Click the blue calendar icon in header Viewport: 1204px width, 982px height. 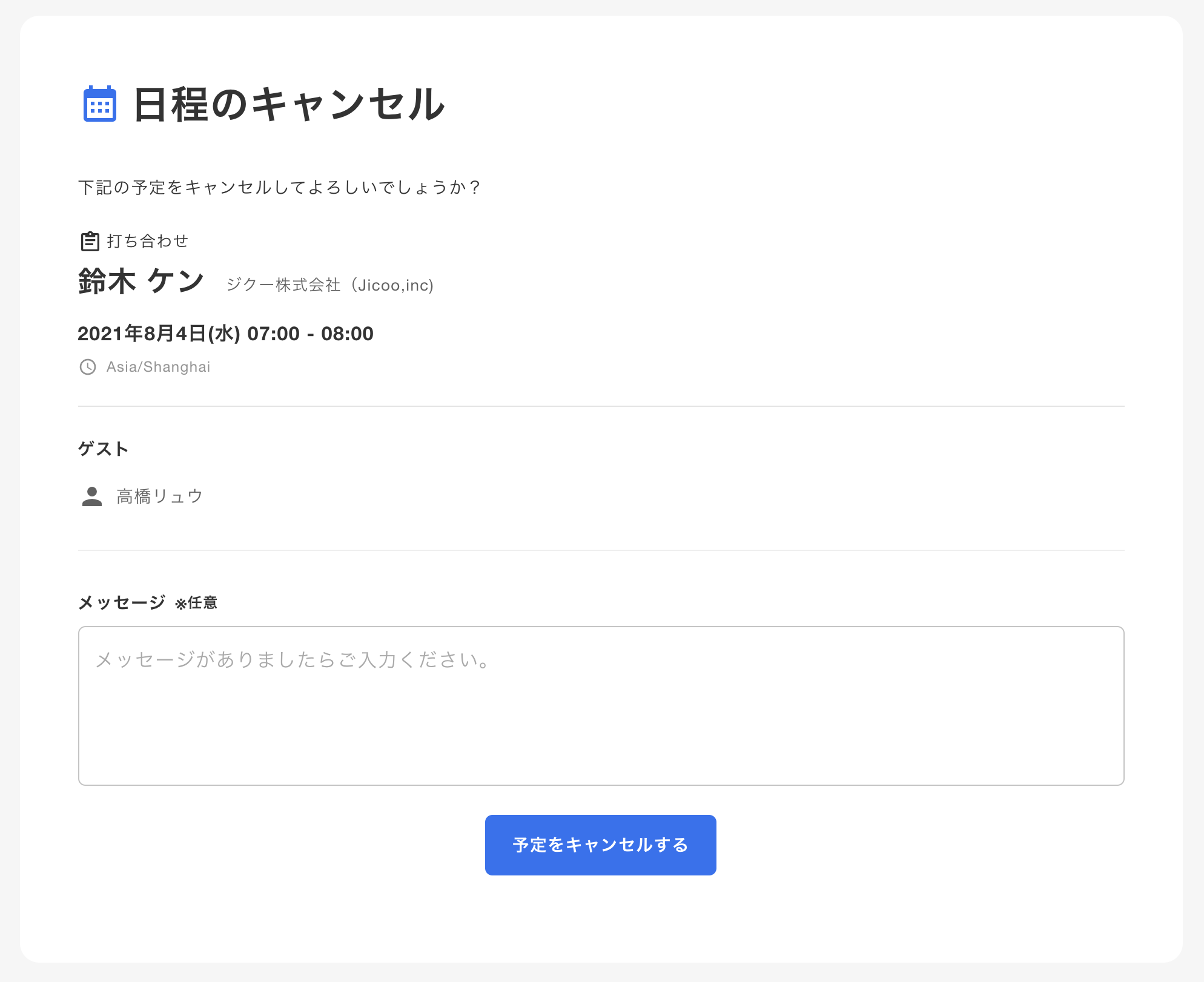click(x=100, y=104)
